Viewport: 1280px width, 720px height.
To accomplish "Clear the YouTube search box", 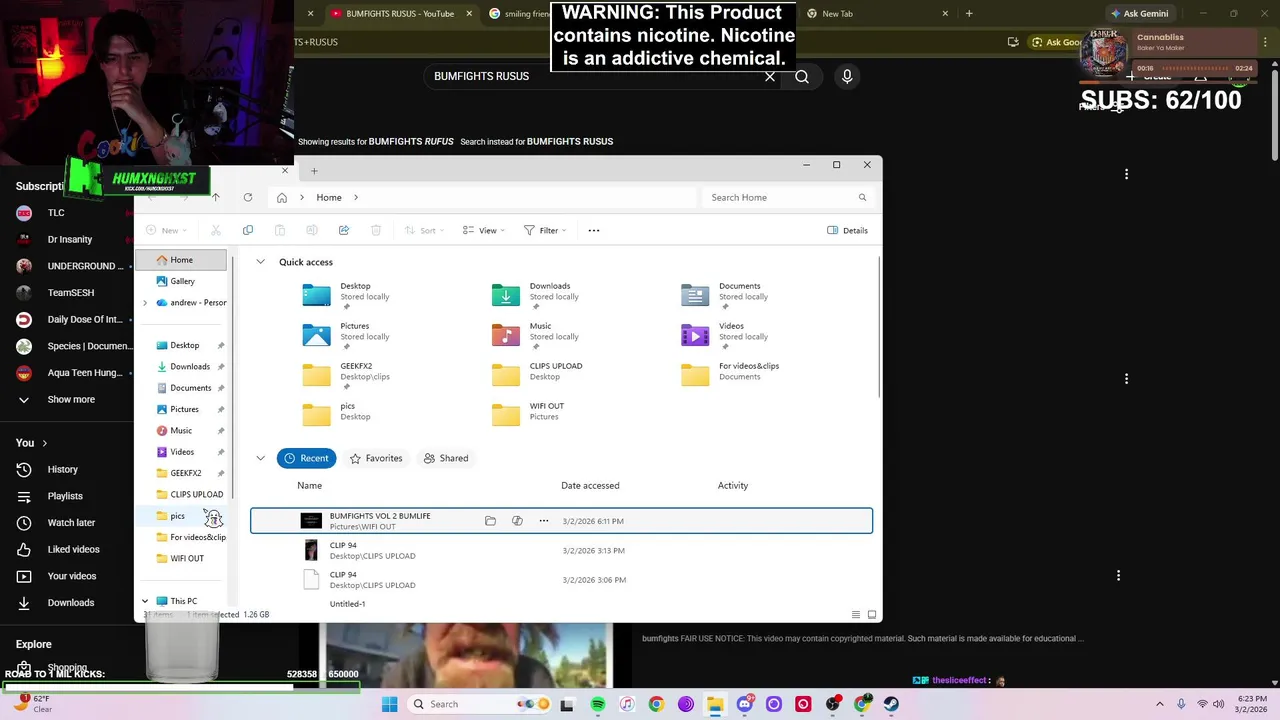I will coord(770,76).
